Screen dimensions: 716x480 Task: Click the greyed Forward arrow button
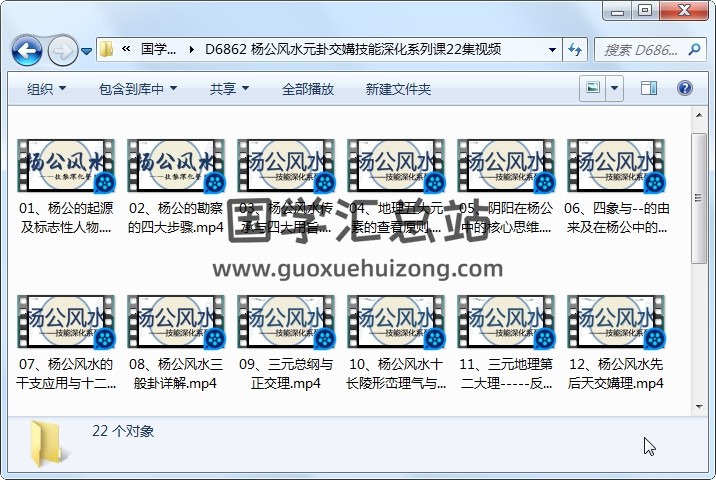click(63, 50)
